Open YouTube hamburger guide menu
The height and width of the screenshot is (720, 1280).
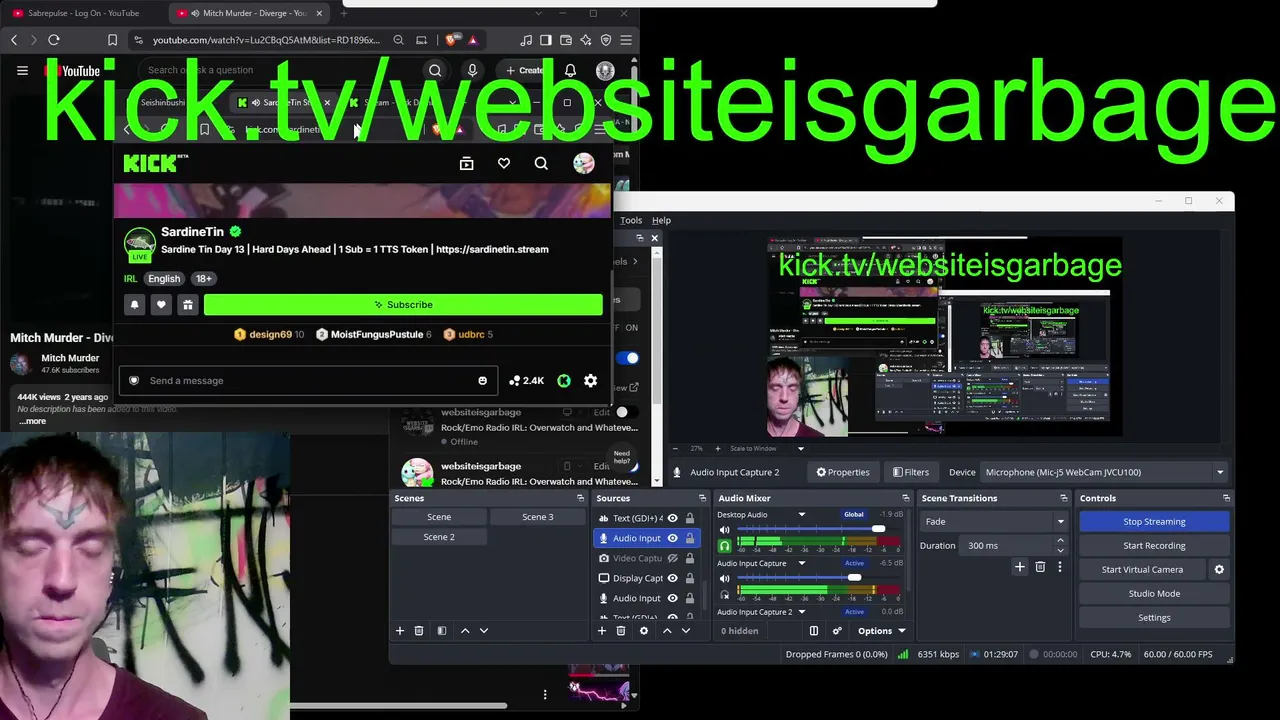click(x=22, y=70)
